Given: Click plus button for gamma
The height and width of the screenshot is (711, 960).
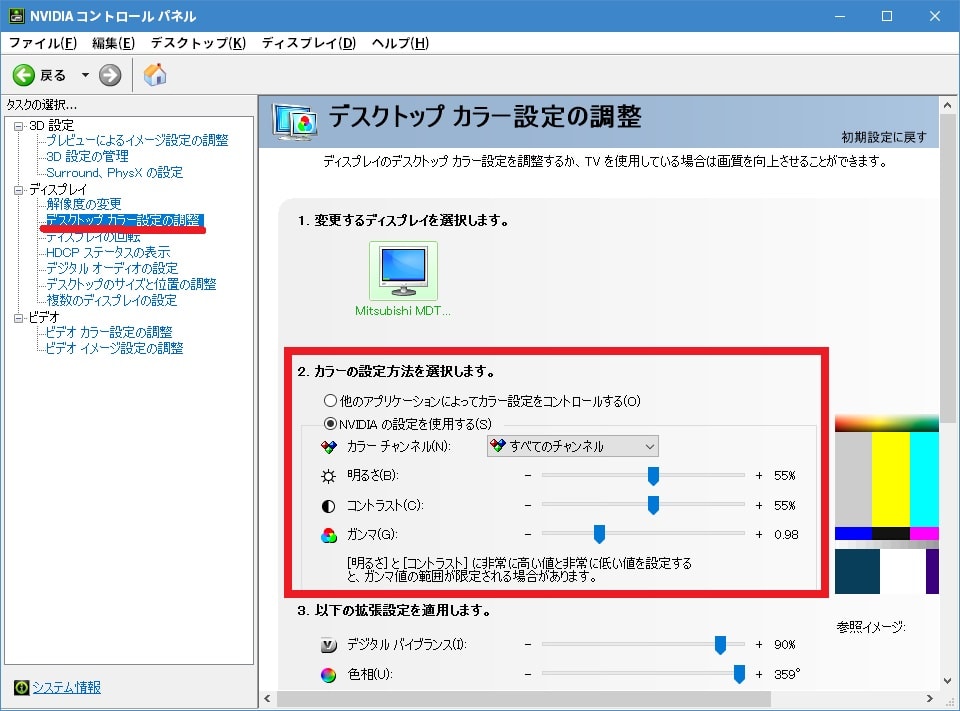Looking at the screenshot, I should click(x=759, y=535).
